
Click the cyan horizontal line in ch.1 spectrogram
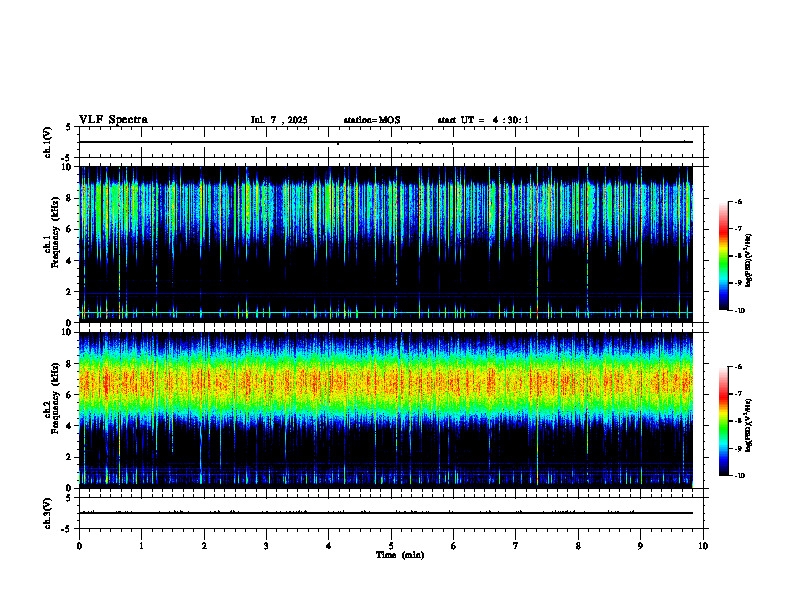click(386, 313)
